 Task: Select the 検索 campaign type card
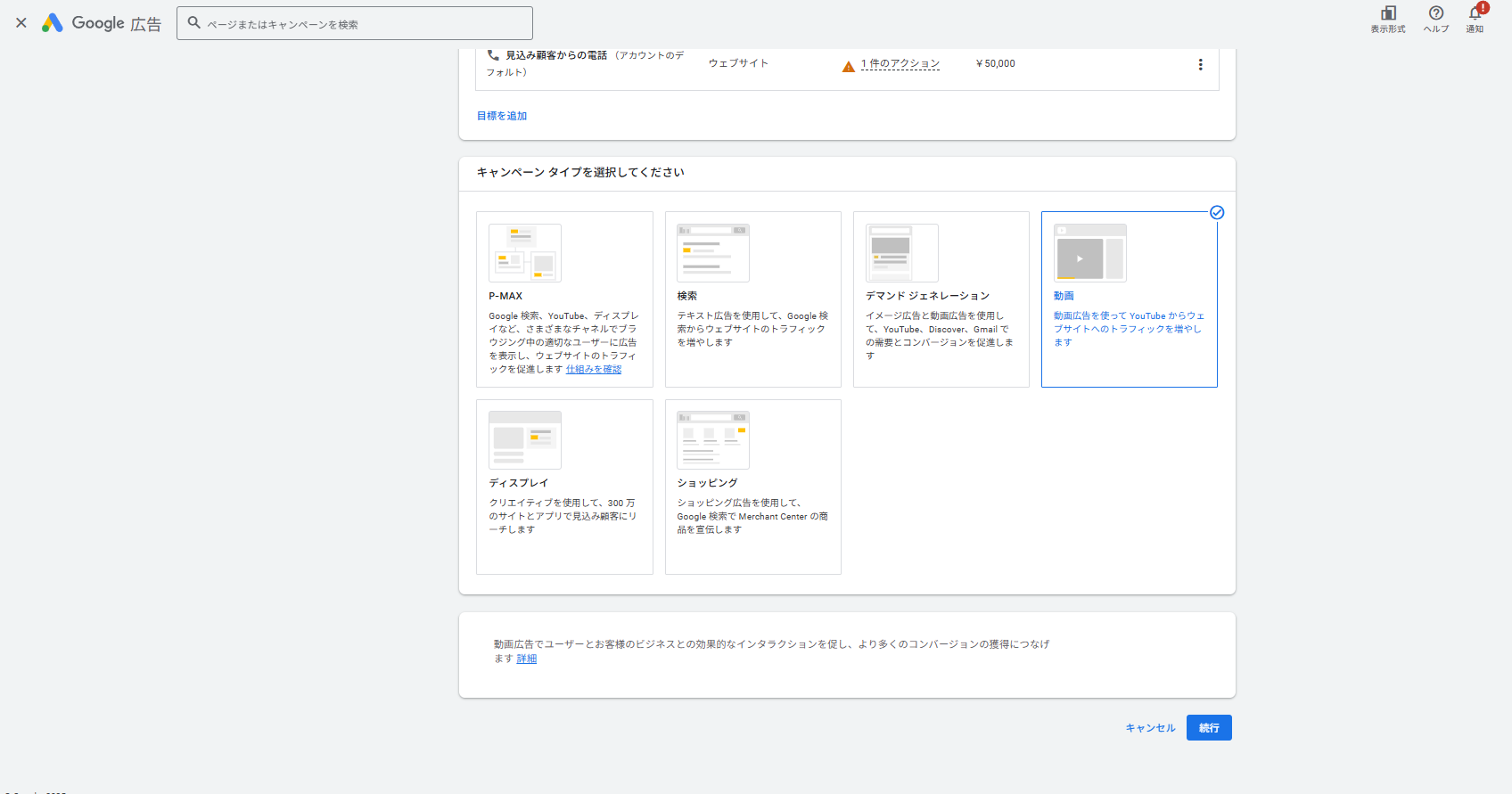tap(753, 299)
